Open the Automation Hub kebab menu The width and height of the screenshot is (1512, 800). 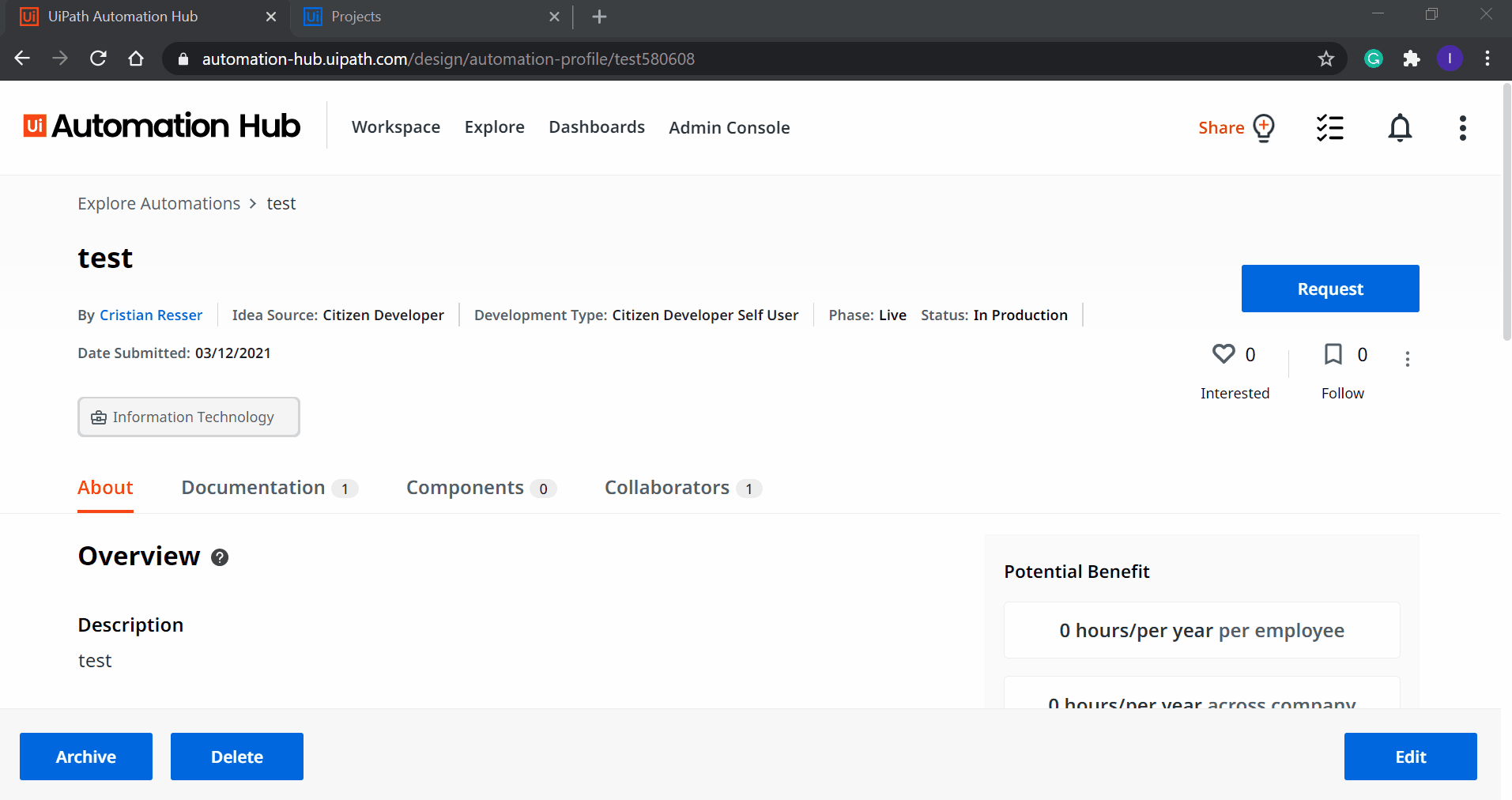coord(1463,127)
